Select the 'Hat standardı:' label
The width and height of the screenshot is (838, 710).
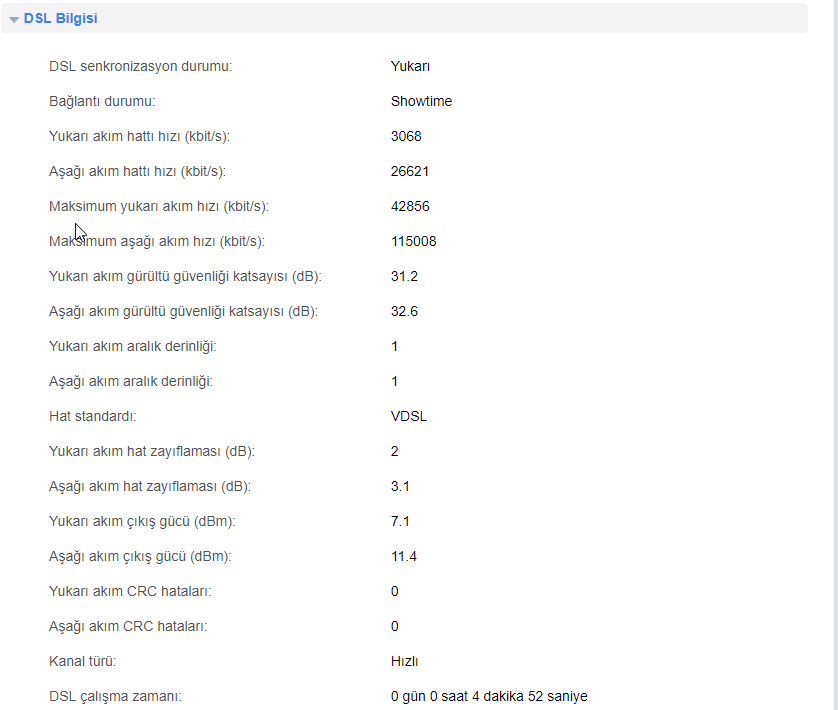point(92,416)
